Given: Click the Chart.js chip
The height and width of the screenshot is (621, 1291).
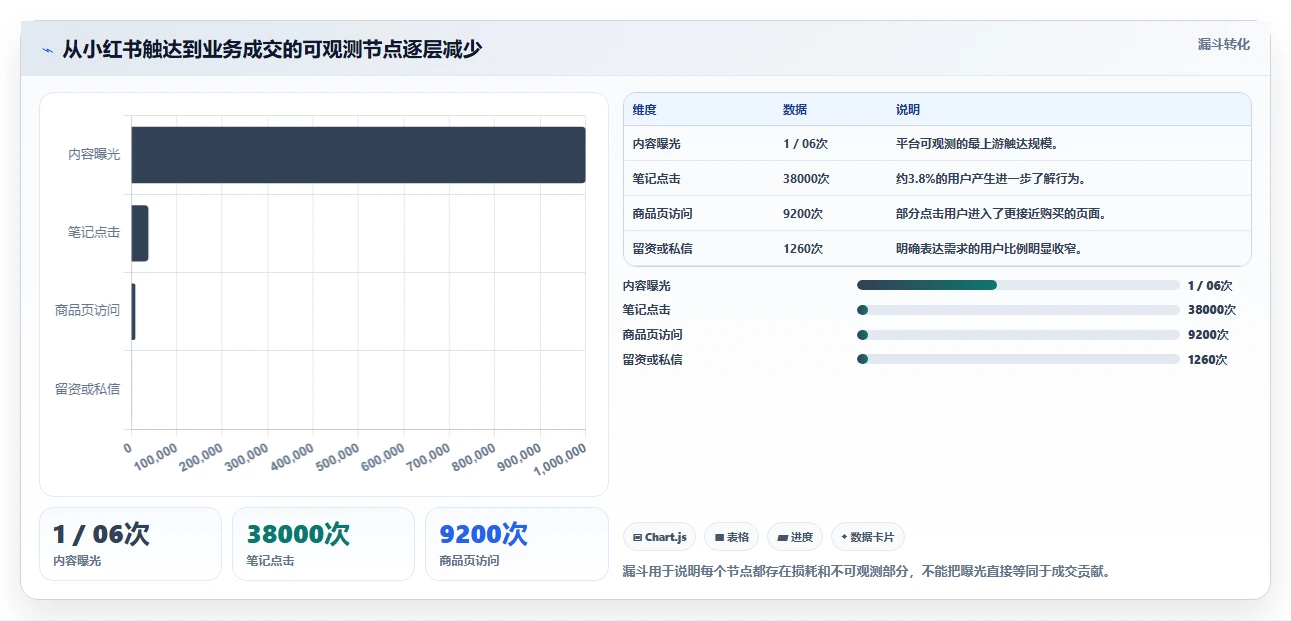Looking at the screenshot, I should coord(660,537).
